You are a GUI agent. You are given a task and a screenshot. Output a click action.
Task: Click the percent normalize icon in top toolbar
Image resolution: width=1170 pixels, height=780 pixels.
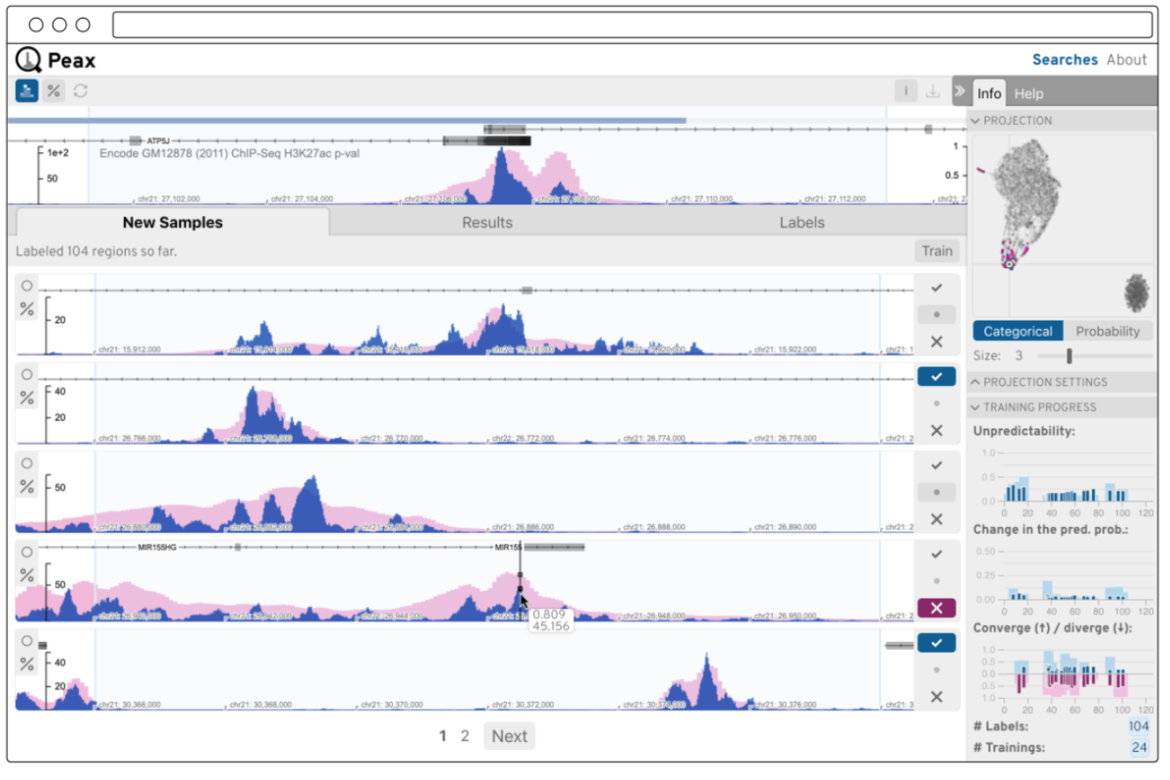click(x=54, y=91)
